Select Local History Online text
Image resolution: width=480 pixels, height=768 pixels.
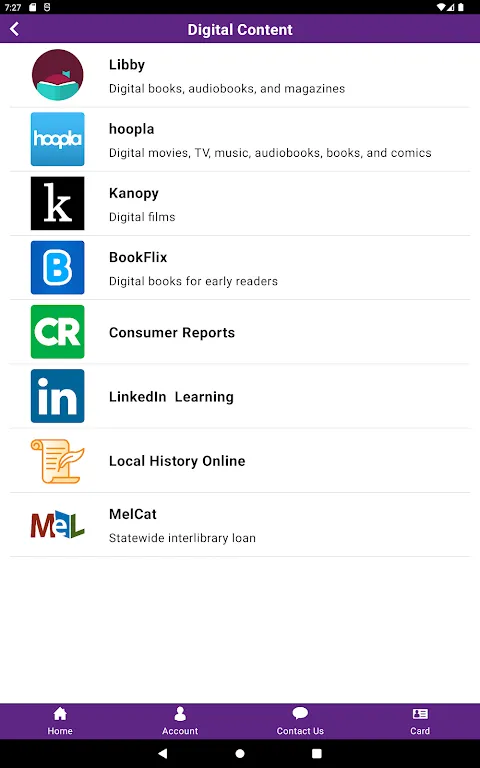(177, 461)
